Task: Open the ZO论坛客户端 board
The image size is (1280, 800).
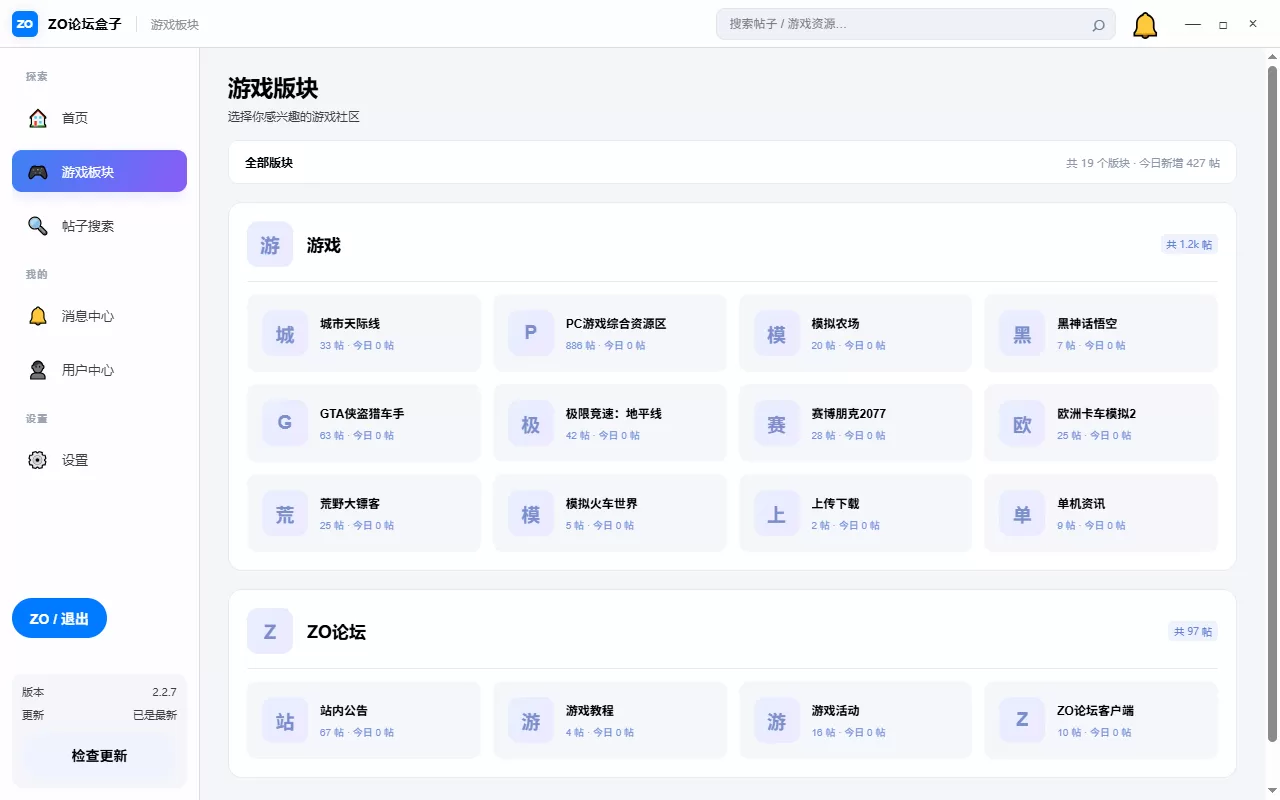Action: coord(1101,721)
